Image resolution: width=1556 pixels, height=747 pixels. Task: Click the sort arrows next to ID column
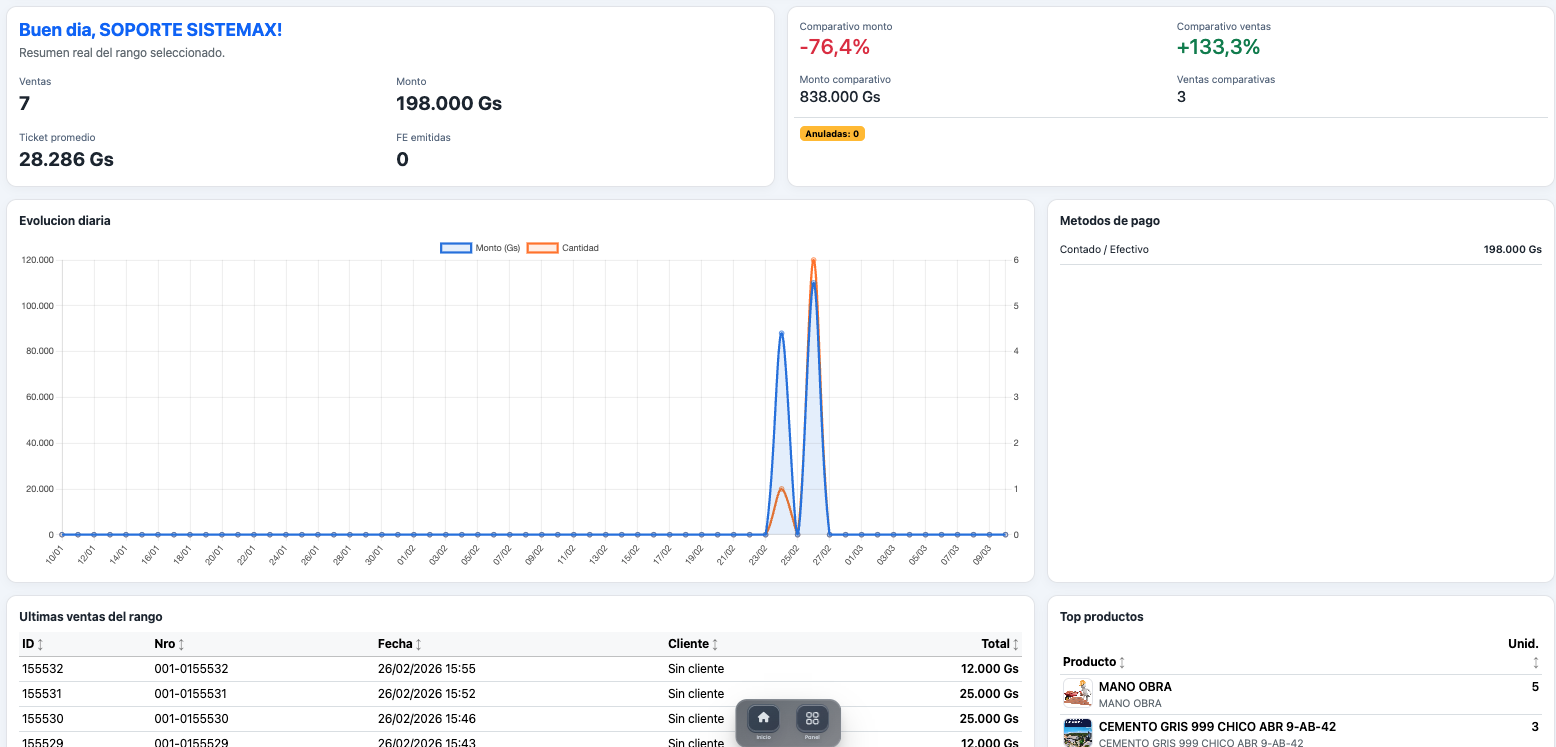40,645
